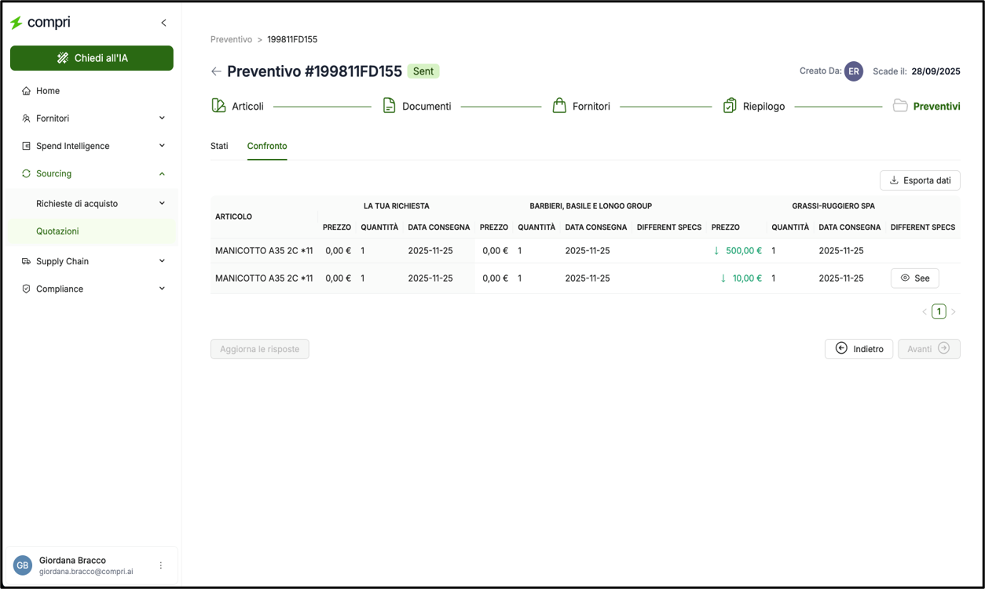Click the back arrow beside Preventivo title
Image resolution: width=986 pixels, height=590 pixels.
point(216,72)
